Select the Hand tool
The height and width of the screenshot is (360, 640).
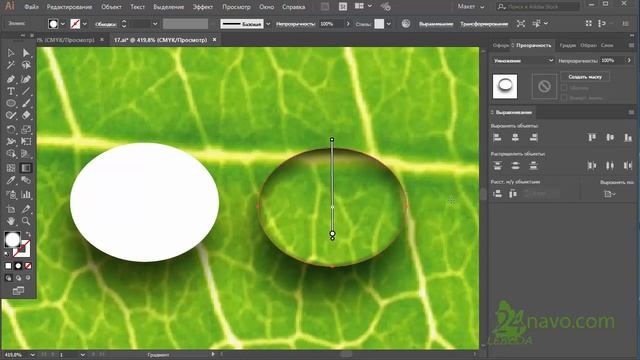point(11,221)
